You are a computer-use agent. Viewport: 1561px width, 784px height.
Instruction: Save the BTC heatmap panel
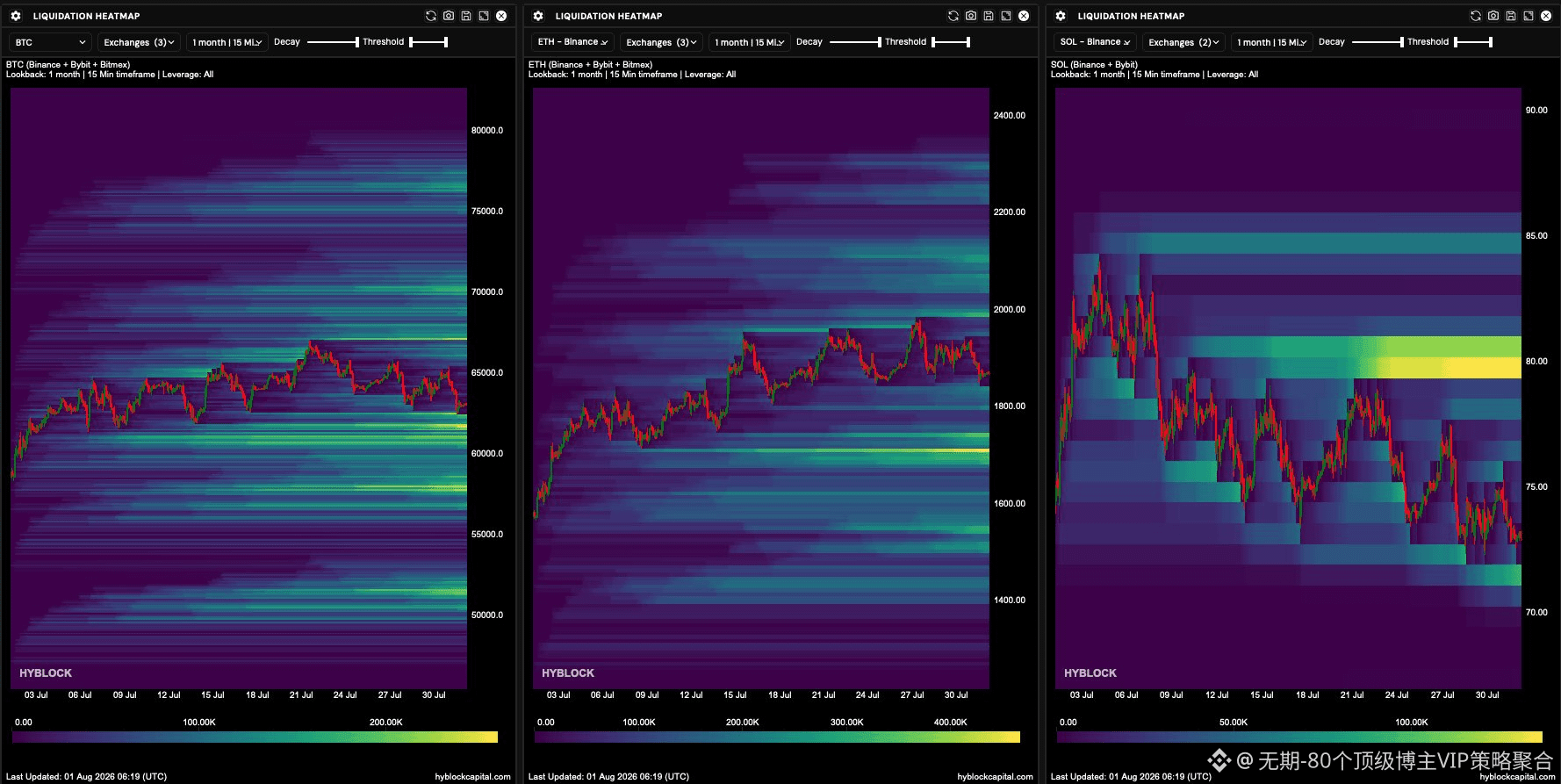tap(466, 16)
